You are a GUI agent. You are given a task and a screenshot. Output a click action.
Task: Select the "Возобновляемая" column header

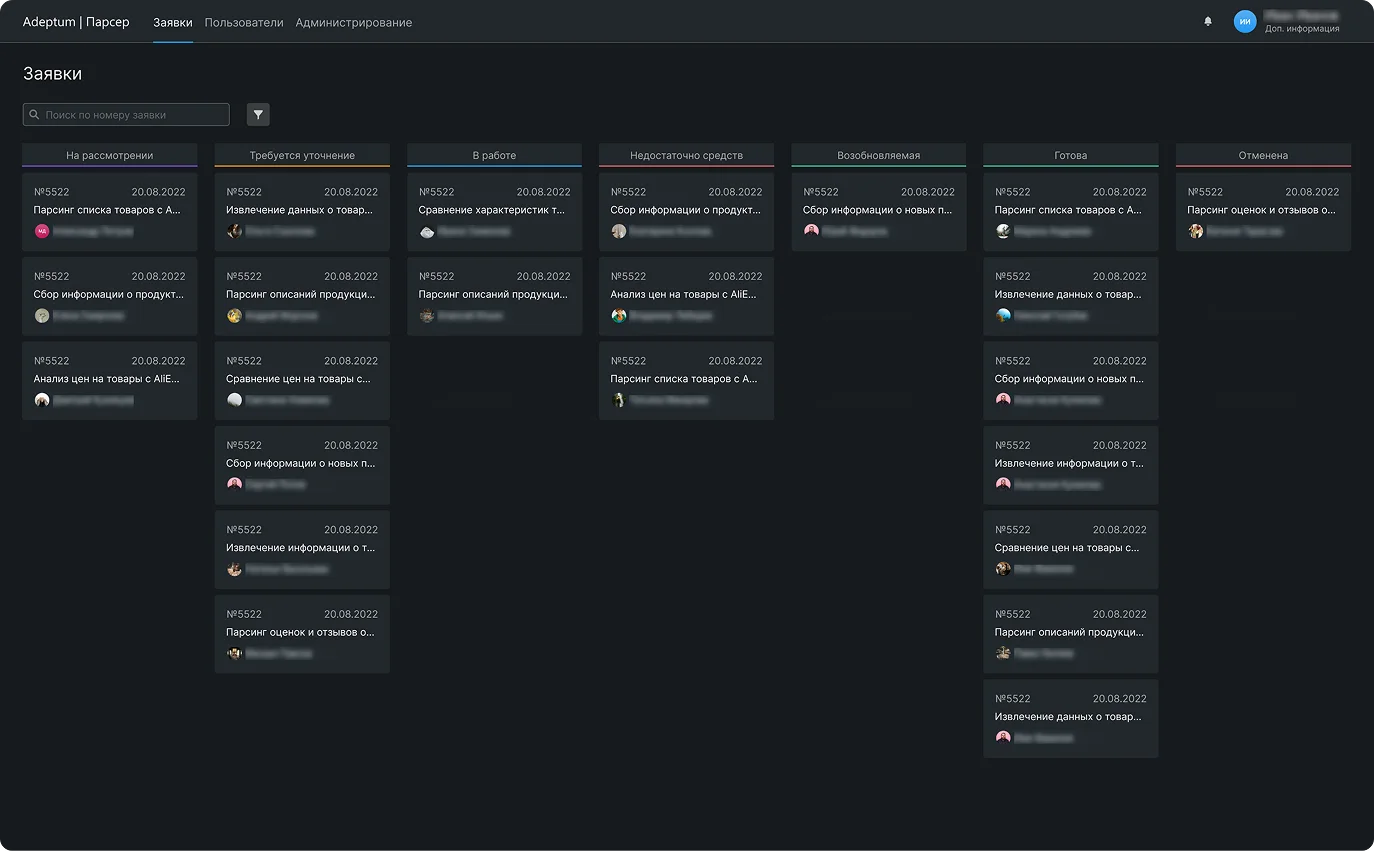point(879,155)
